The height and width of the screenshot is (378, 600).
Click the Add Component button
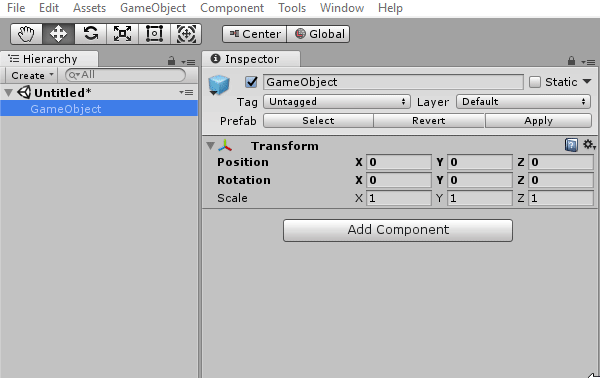tap(398, 230)
